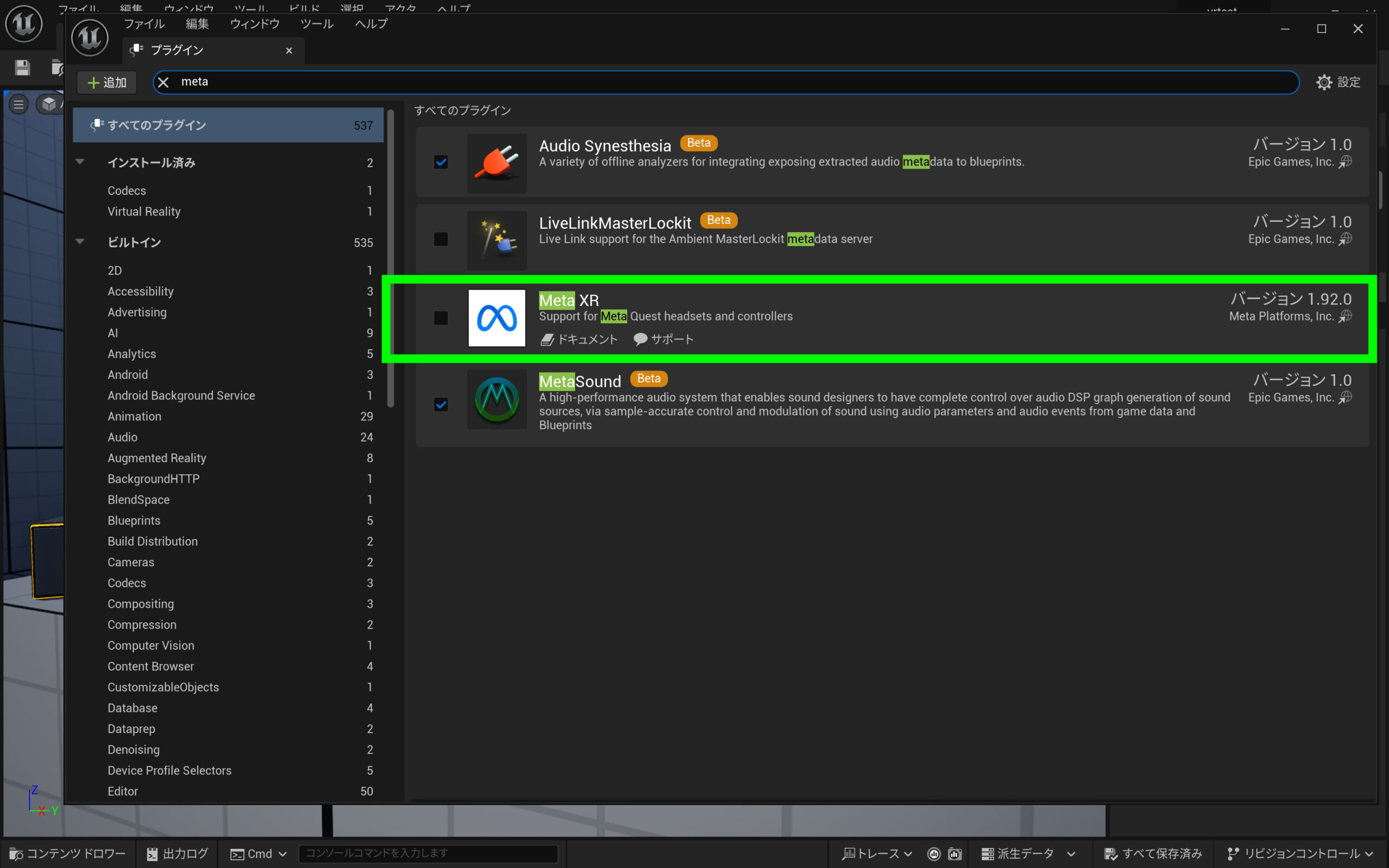Click the save disk icon in main toolbar

point(22,68)
